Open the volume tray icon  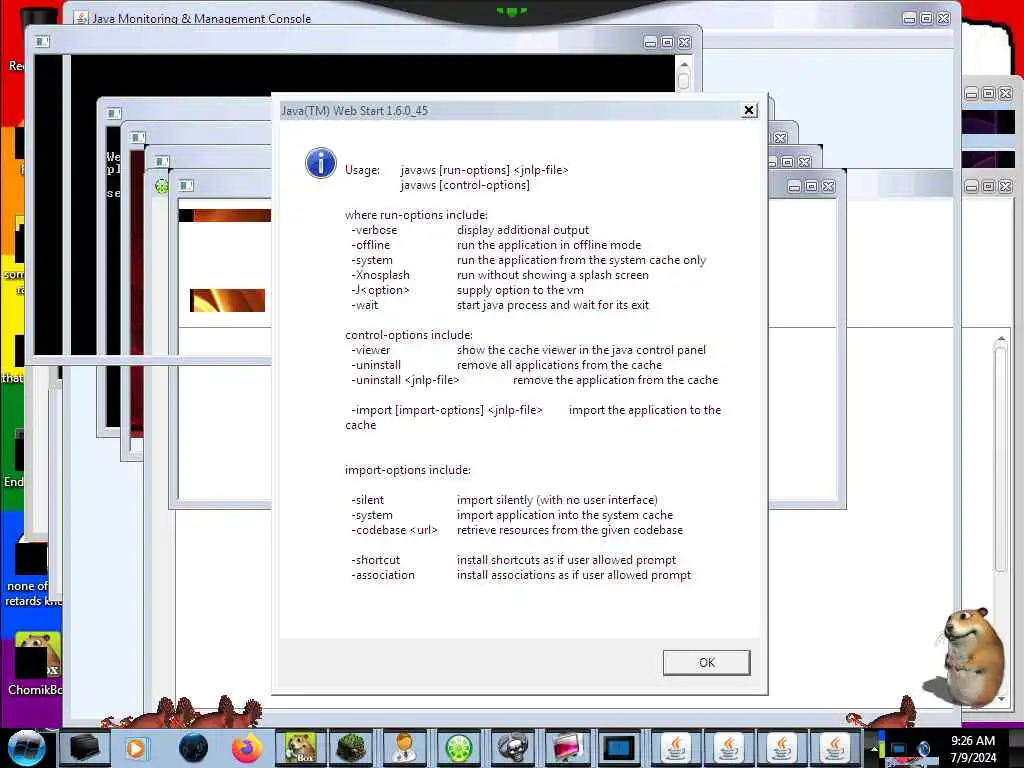(924, 749)
